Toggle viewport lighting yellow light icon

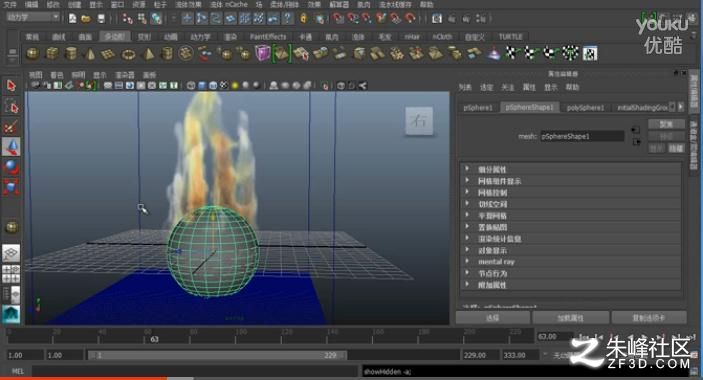click(x=234, y=86)
